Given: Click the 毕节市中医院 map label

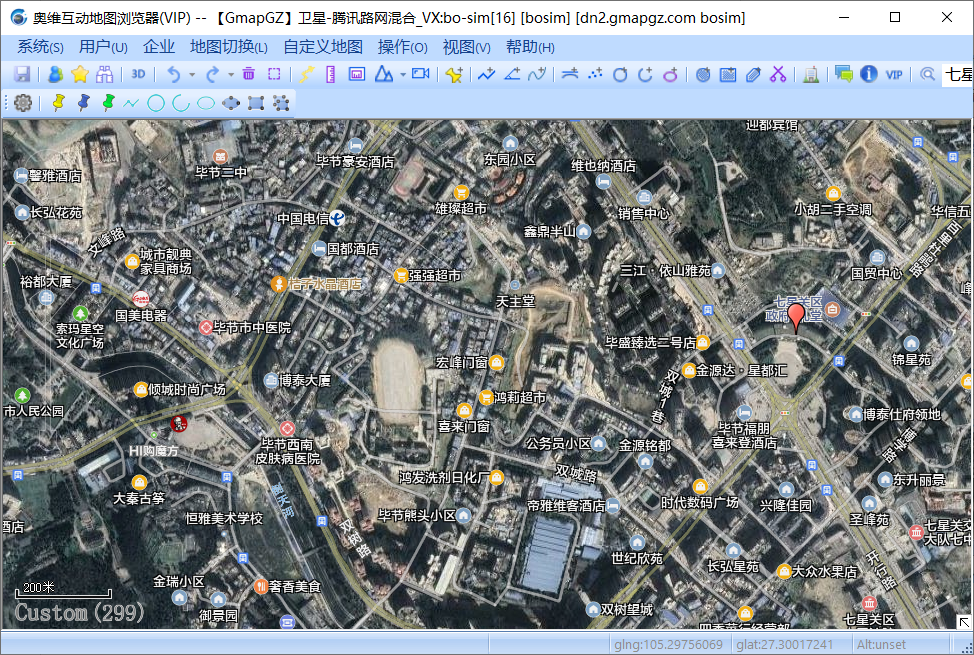Looking at the screenshot, I should [252, 327].
